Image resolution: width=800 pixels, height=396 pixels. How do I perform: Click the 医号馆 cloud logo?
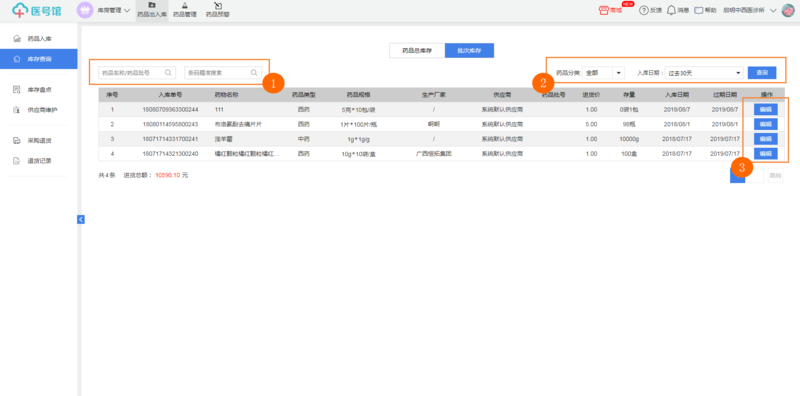coord(37,10)
